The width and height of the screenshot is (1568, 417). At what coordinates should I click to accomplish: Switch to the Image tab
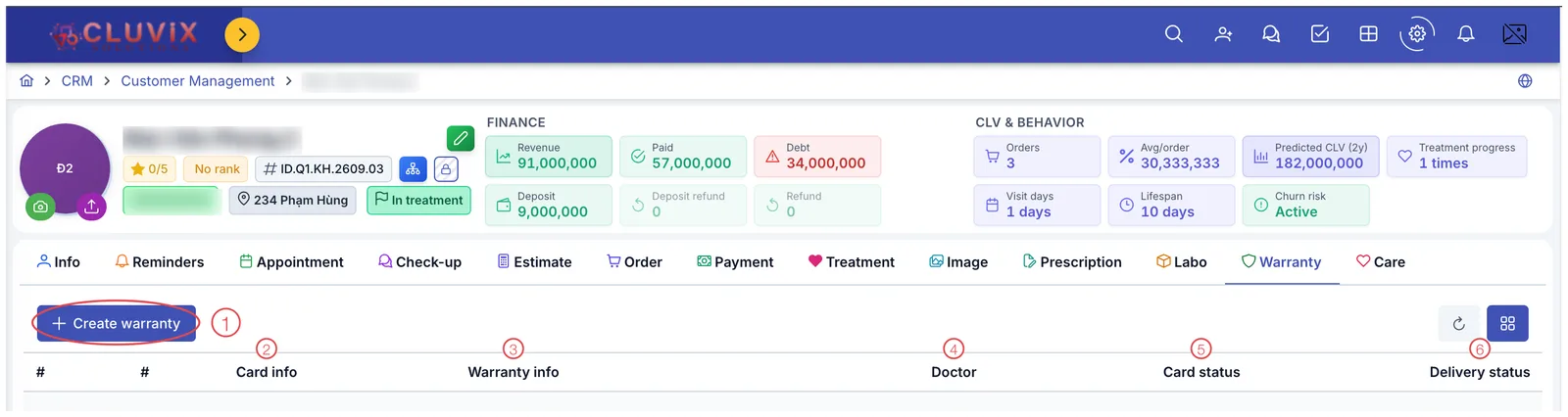[x=958, y=262]
